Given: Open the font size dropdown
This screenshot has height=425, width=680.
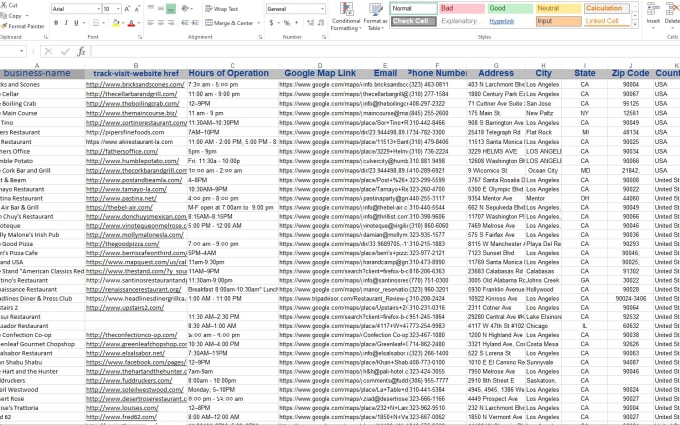Looking at the screenshot, I should click(x=118, y=9).
